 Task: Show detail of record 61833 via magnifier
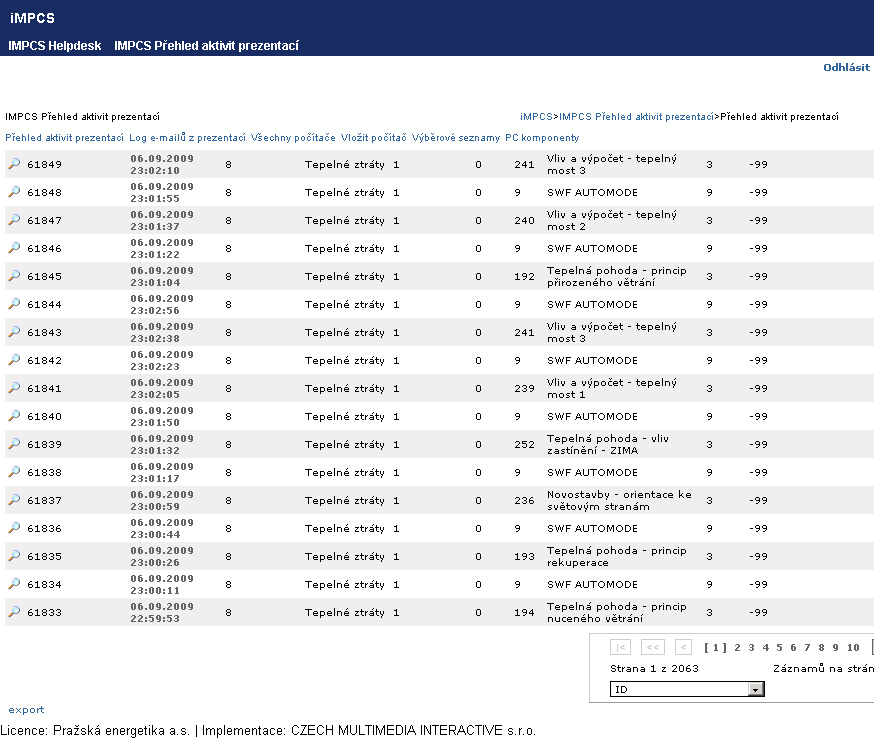(14, 612)
